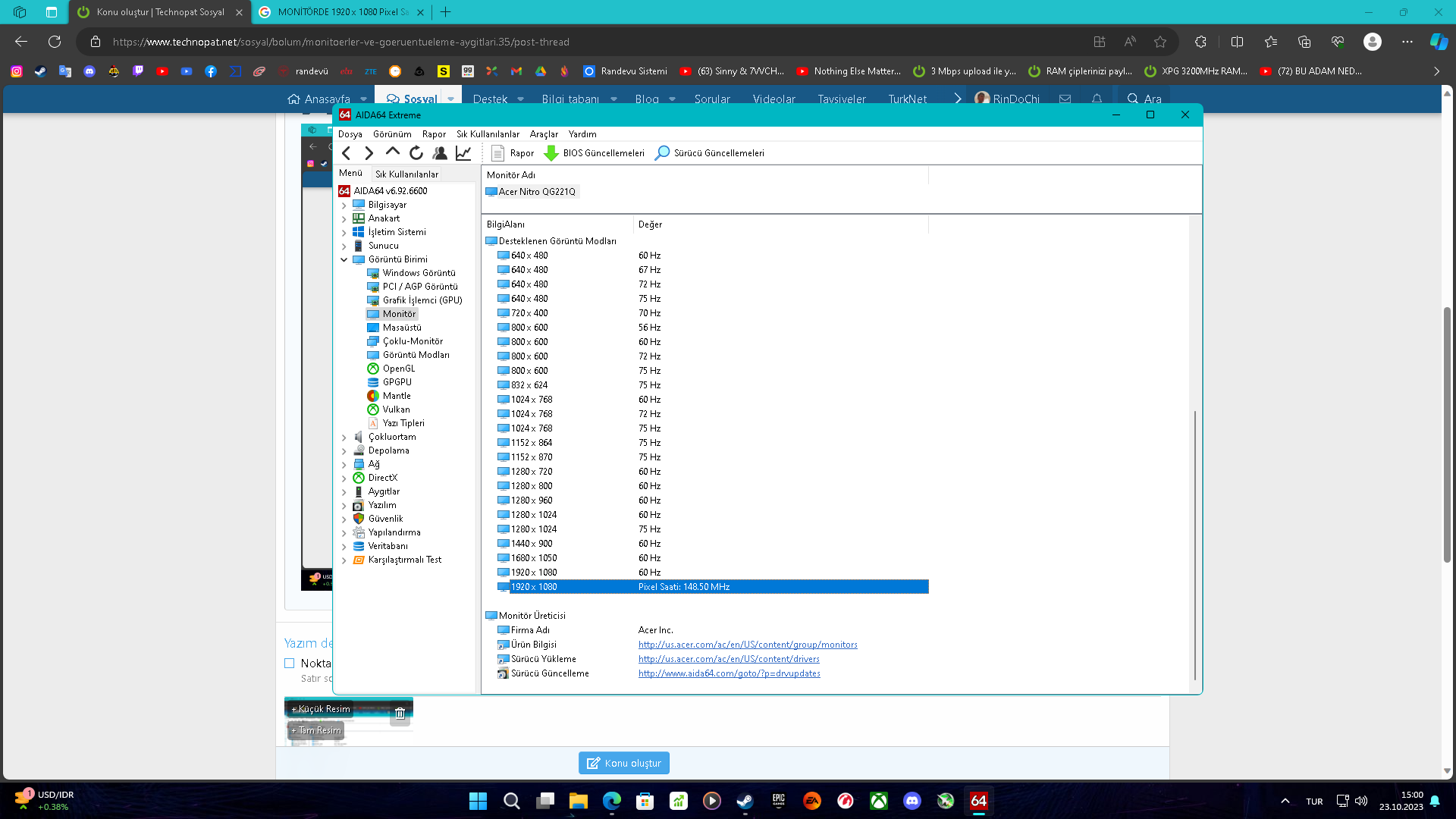Click the AIDA64 back navigation arrow

click(x=347, y=153)
